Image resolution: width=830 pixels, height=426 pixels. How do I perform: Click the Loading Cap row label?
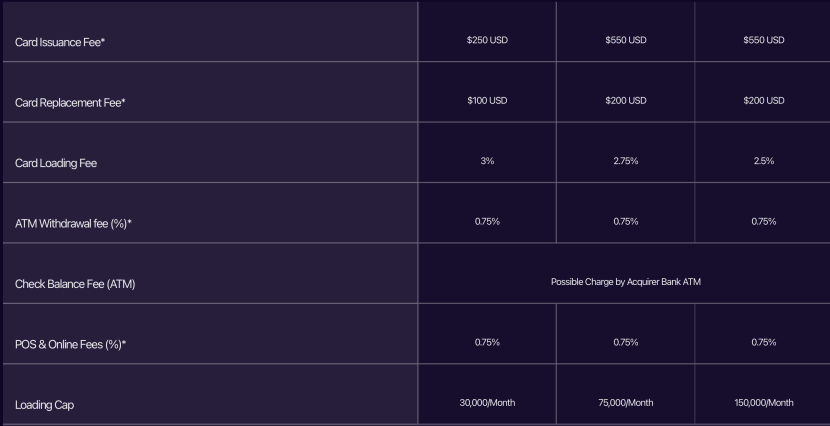[x=44, y=405]
